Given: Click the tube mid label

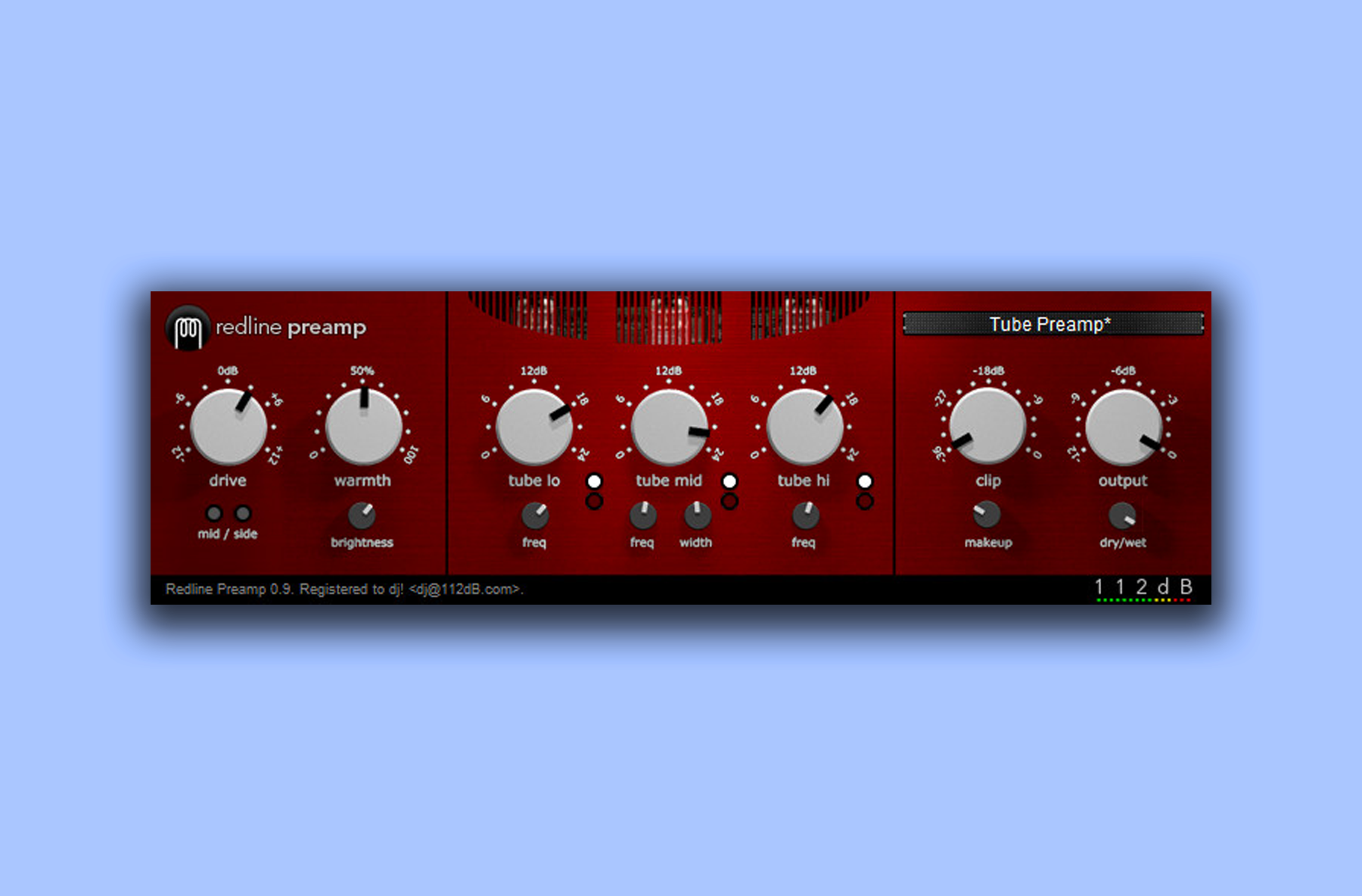Looking at the screenshot, I should tap(669, 481).
